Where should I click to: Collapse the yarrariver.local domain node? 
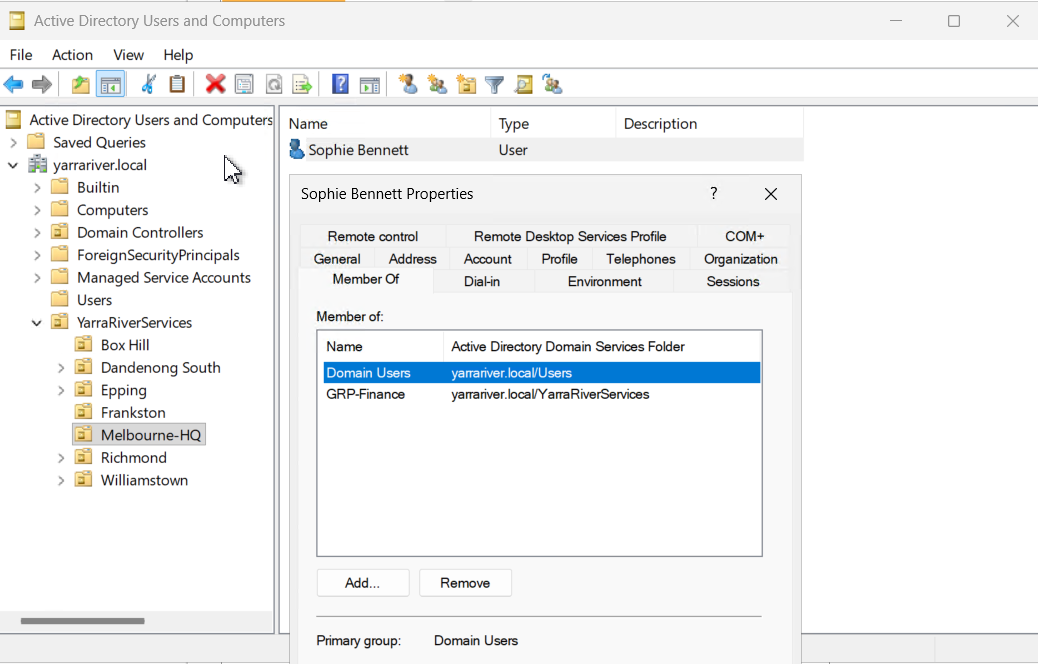click(x=13, y=165)
